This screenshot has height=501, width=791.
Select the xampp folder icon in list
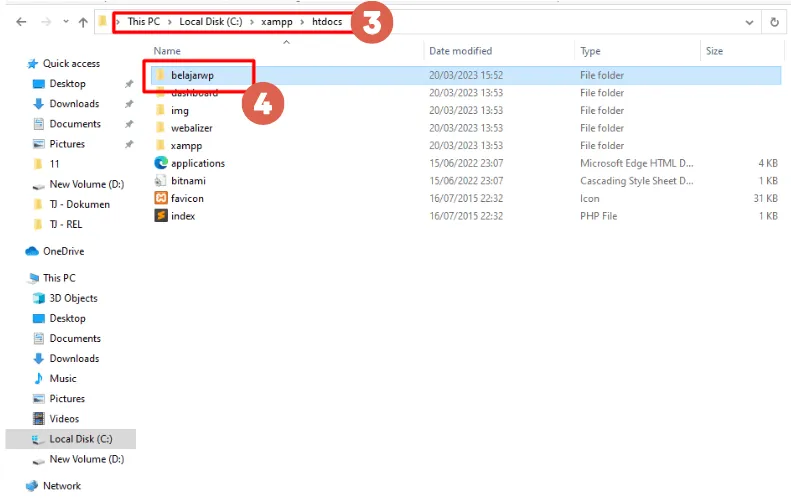160,145
